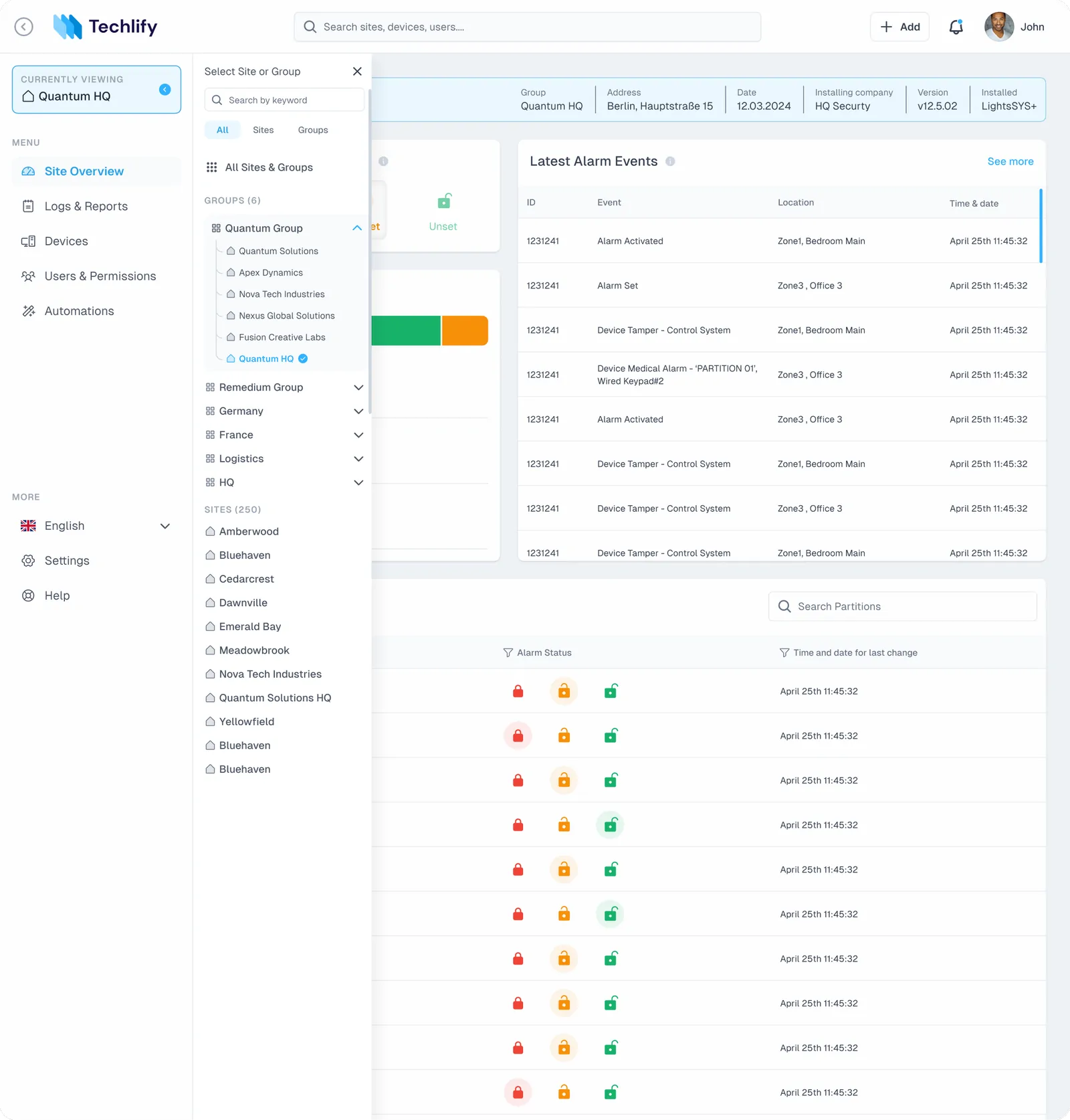This screenshot has height=1120, width=1070.
Task: Switch to the Sites tab
Action: pos(263,130)
